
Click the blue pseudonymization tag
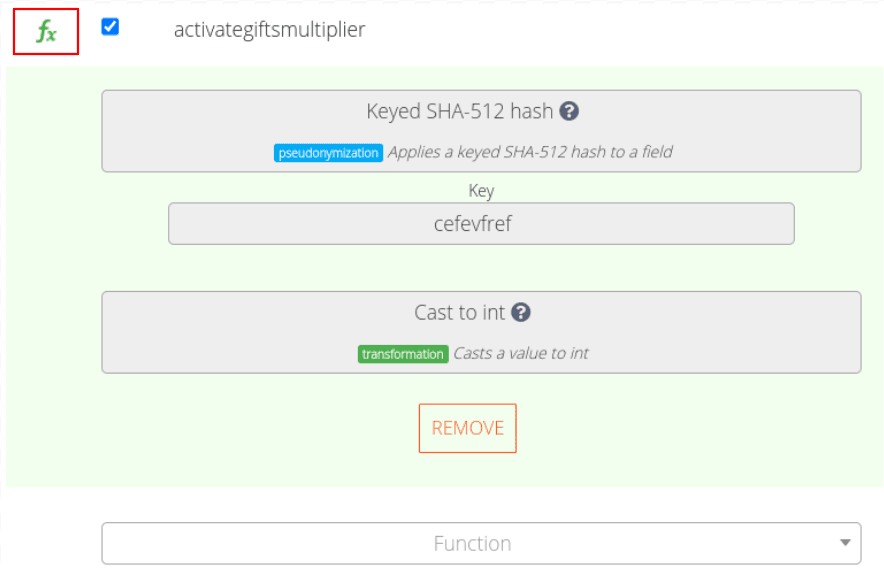coord(328,153)
